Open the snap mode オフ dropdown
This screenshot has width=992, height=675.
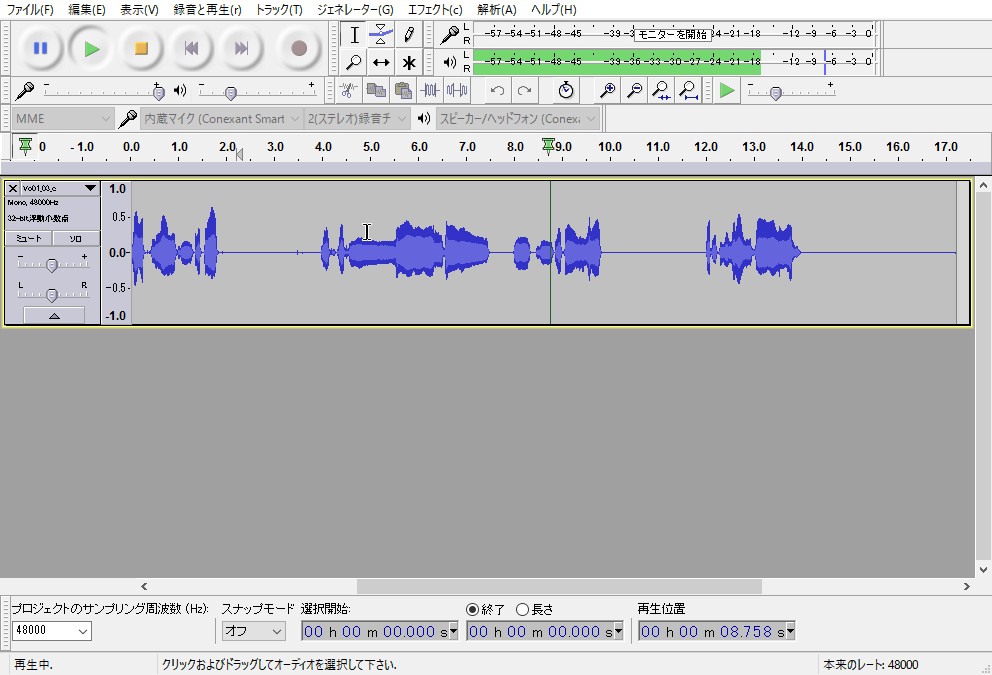tap(253, 631)
